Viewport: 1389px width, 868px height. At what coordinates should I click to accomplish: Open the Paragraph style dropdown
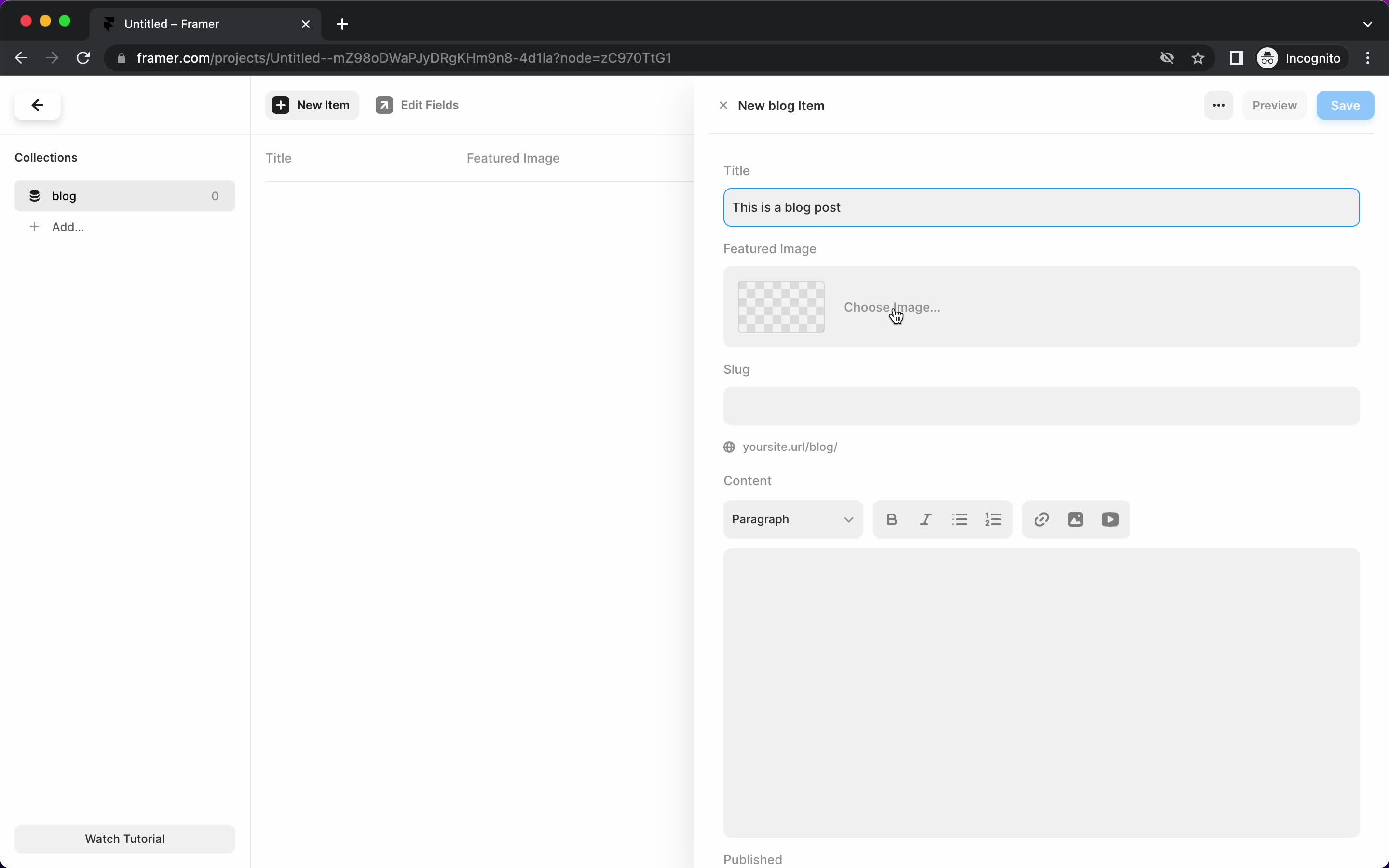(x=793, y=519)
